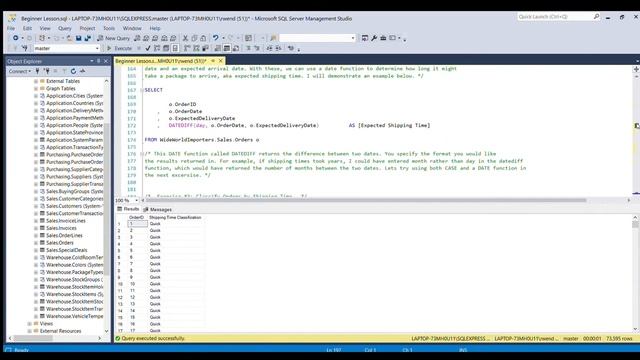Click the Shipping Time Classification column header
Image resolution: width=640 pixels, height=360 pixels.
point(175,218)
